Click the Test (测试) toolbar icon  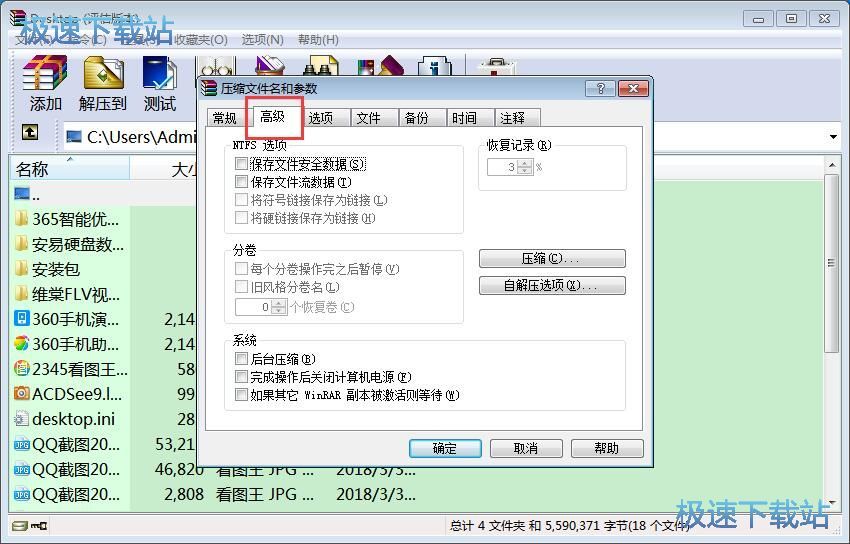click(159, 83)
